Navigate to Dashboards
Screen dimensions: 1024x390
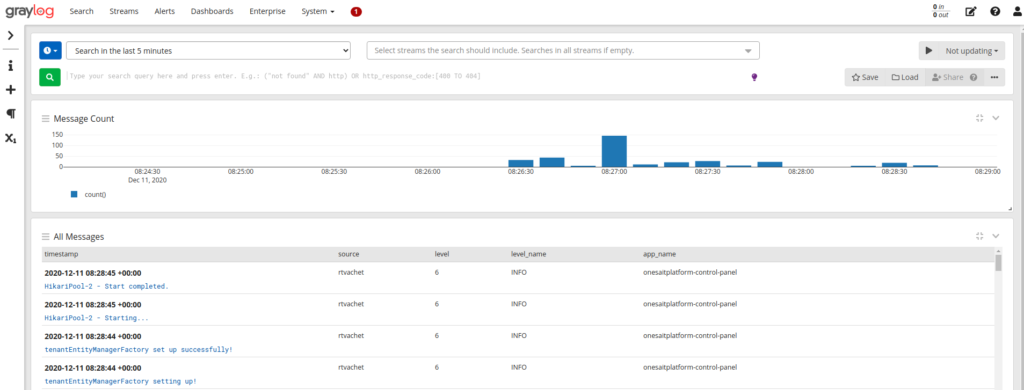tap(212, 11)
